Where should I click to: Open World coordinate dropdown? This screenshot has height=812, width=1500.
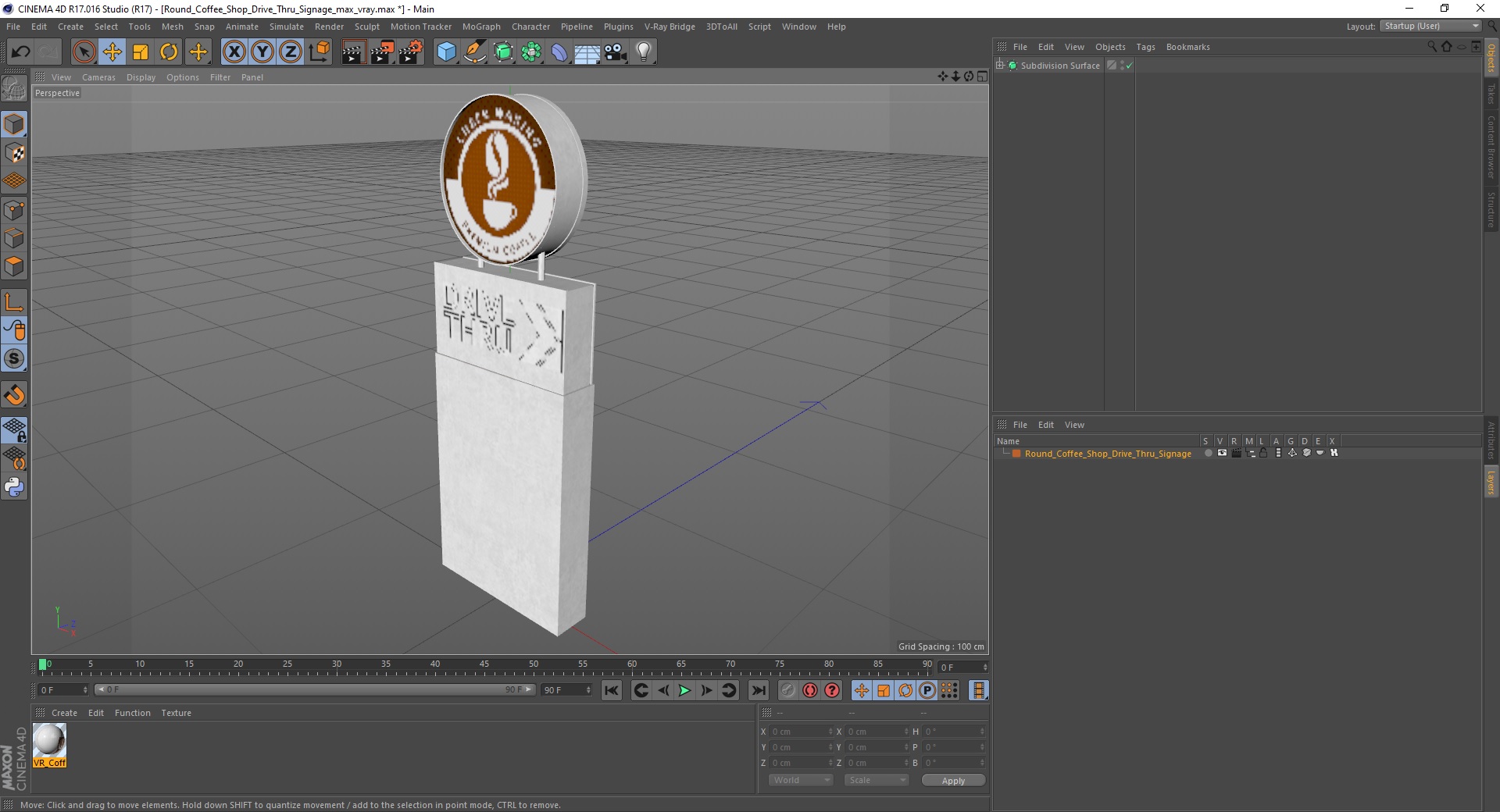click(x=801, y=780)
